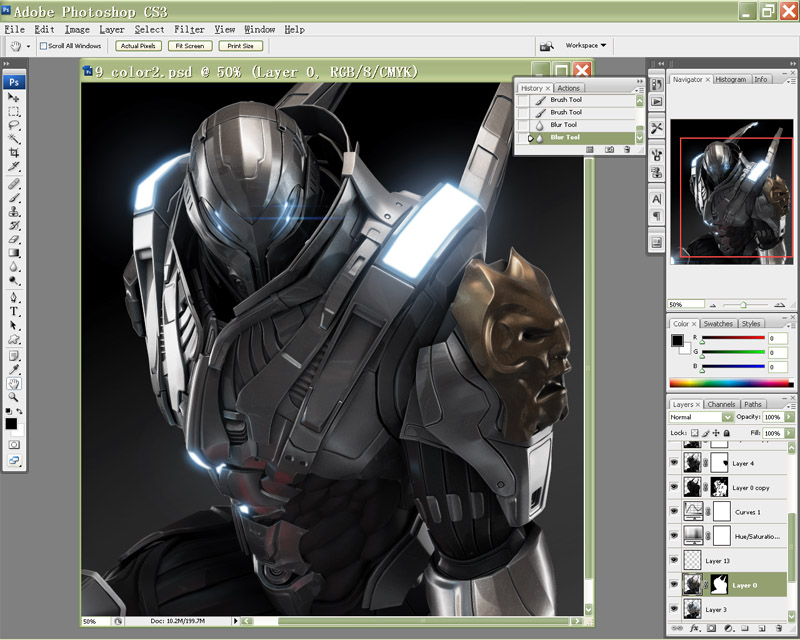800x640 pixels.
Task: Select the Eraser tool
Action: coord(14,239)
